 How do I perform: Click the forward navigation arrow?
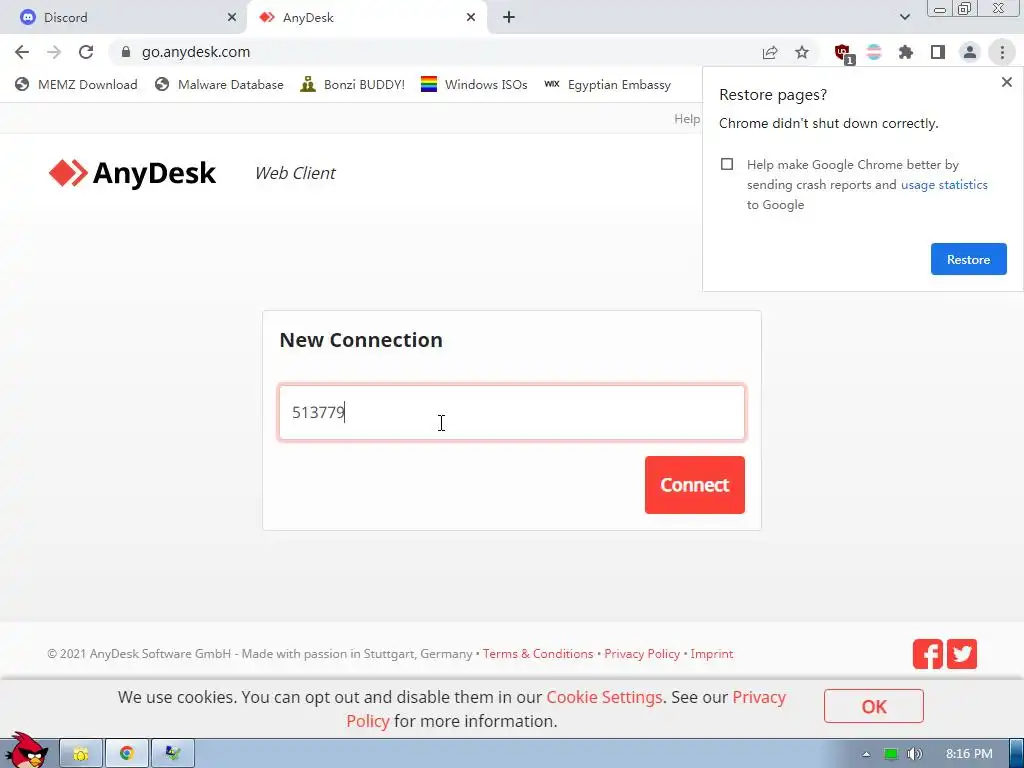tap(54, 52)
